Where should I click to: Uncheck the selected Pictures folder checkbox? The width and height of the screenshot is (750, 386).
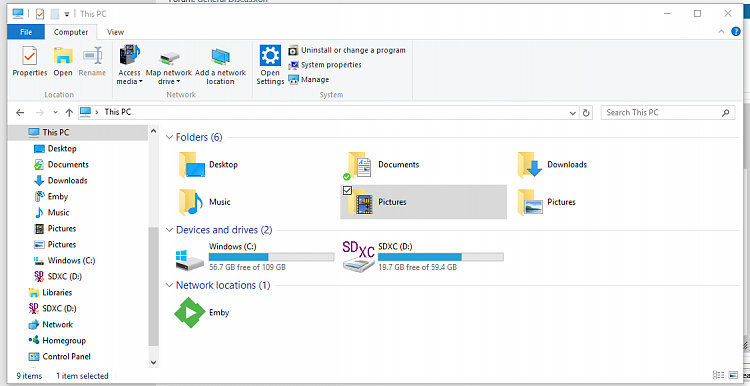pyautogui.click(x=348, y=191)
